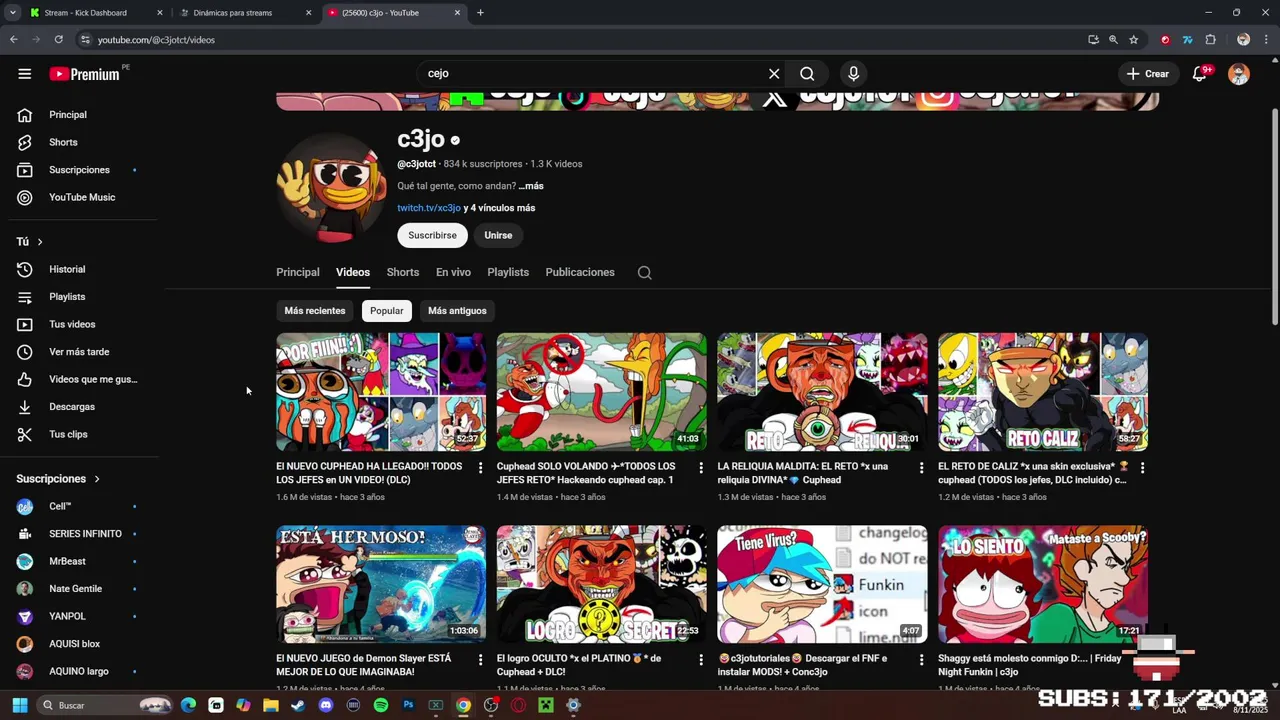Open Ver más tarde in the sidebar
Image resolution: width=1280 pixels, height=720 pixels.
point(79,352)
